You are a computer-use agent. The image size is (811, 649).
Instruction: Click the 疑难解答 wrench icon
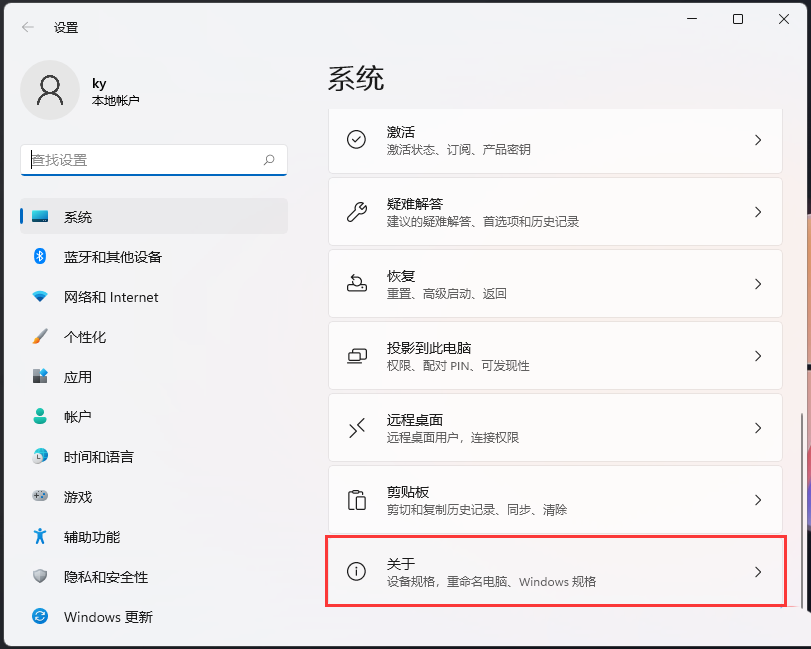click(x=357, y=212)
